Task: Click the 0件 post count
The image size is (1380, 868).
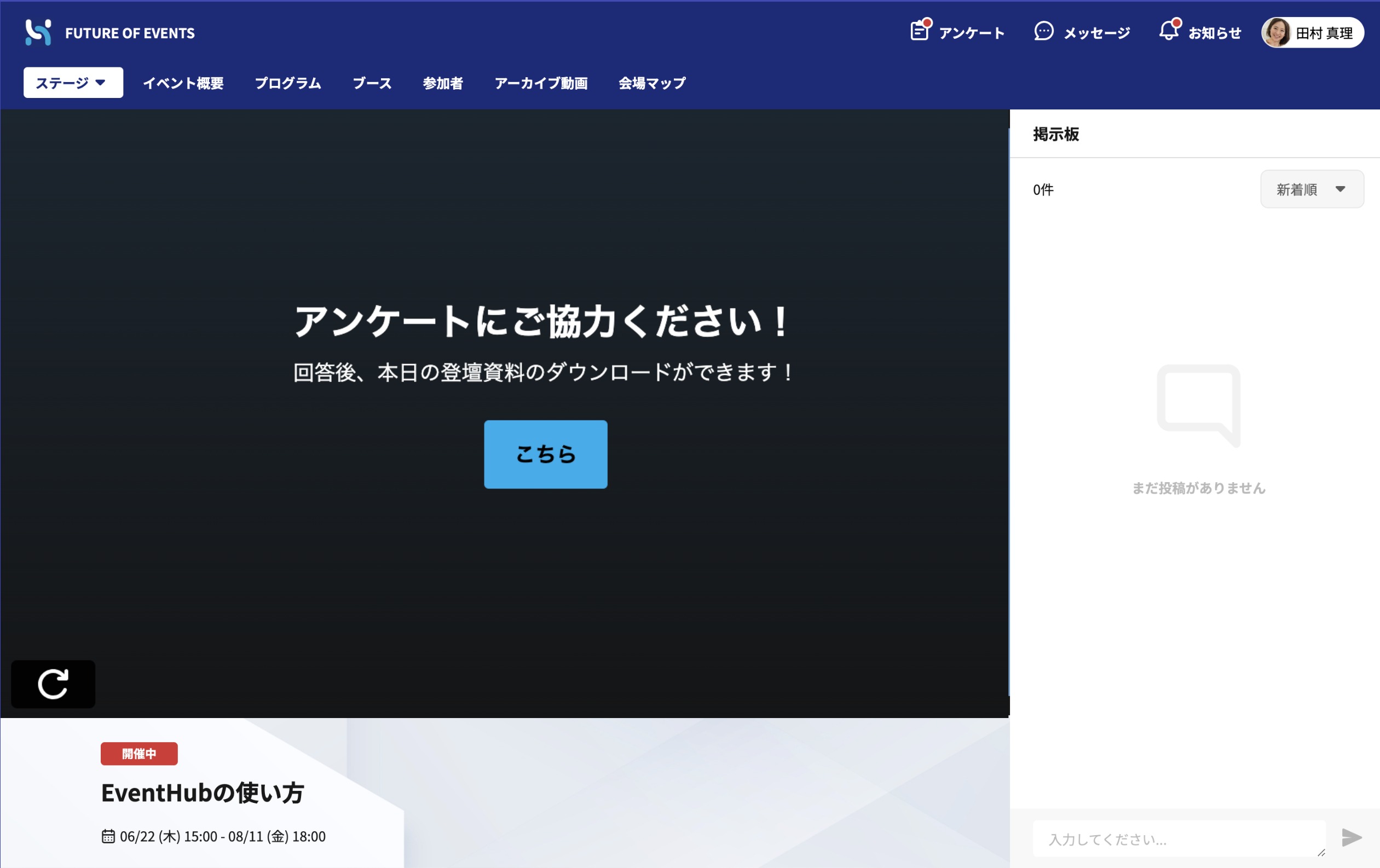Action: pos(1043,190)
